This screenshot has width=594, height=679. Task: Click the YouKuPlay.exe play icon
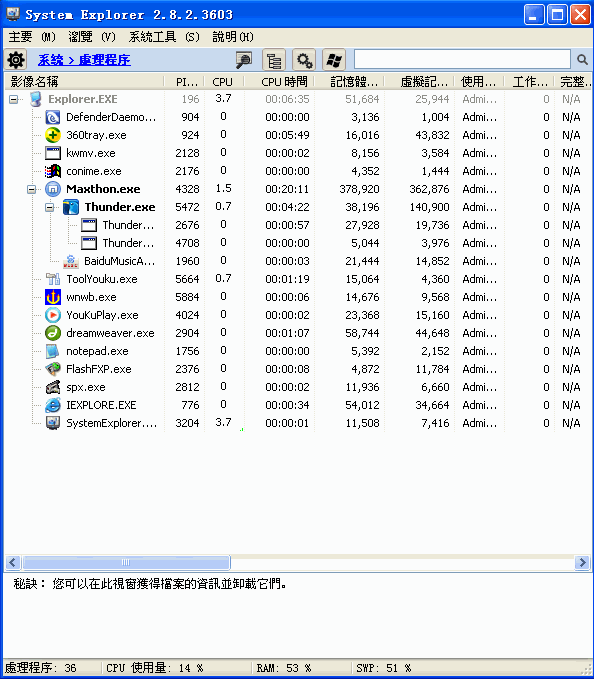(53, 315)
